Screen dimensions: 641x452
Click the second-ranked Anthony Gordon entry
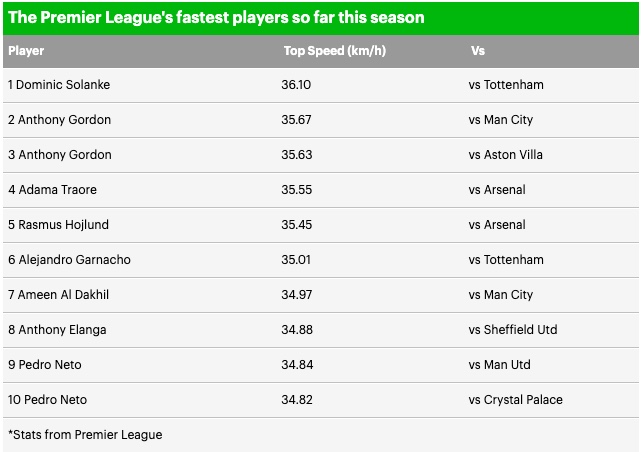(60, 120)
